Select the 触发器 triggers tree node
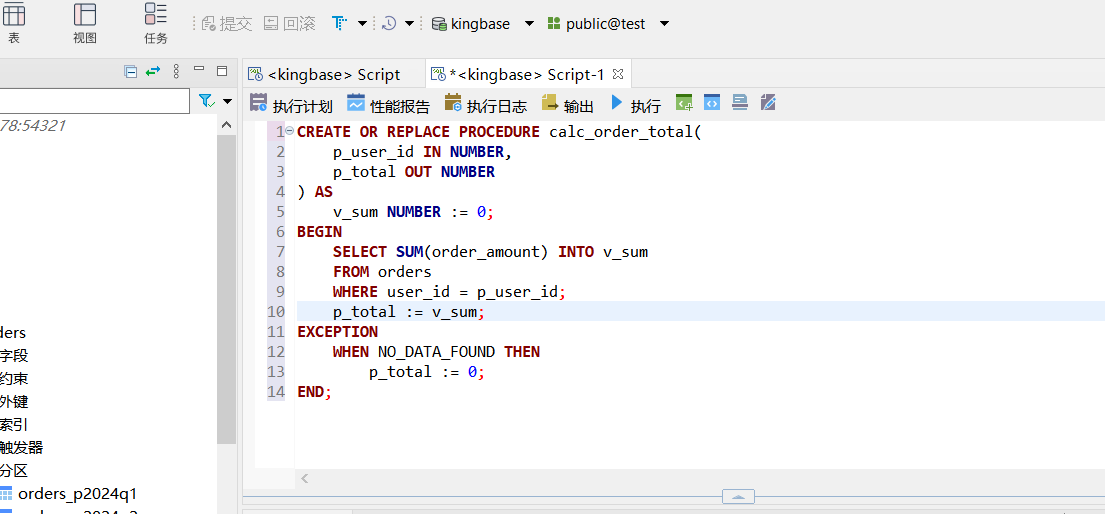Image resolution: width=1105 pixels, height=514 pixels. tap(21, 447)
